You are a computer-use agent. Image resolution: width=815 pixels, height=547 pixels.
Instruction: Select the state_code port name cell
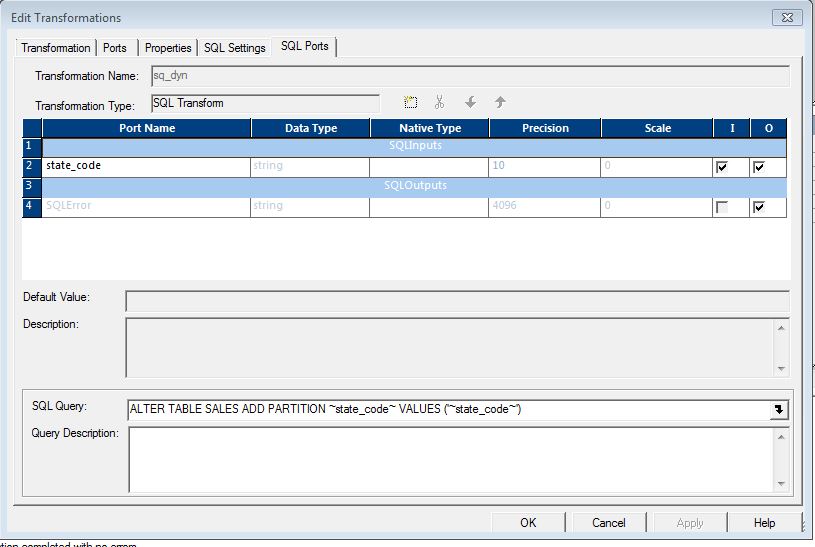coord(147,166)
